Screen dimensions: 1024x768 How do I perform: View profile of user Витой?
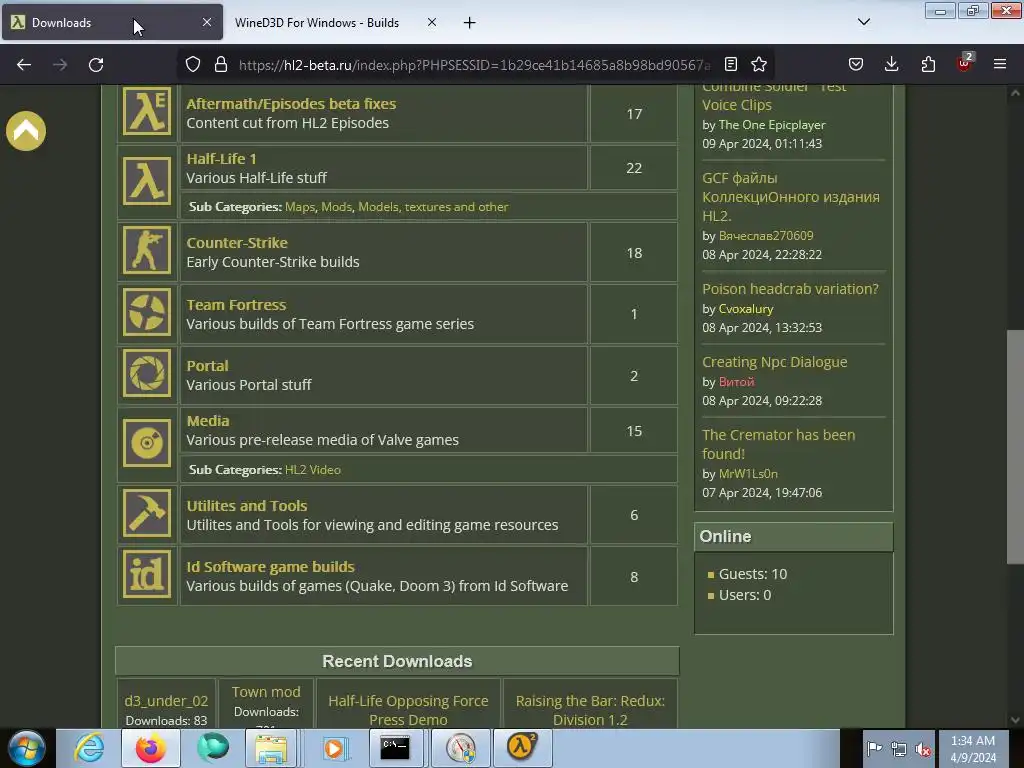coord(737,382)
